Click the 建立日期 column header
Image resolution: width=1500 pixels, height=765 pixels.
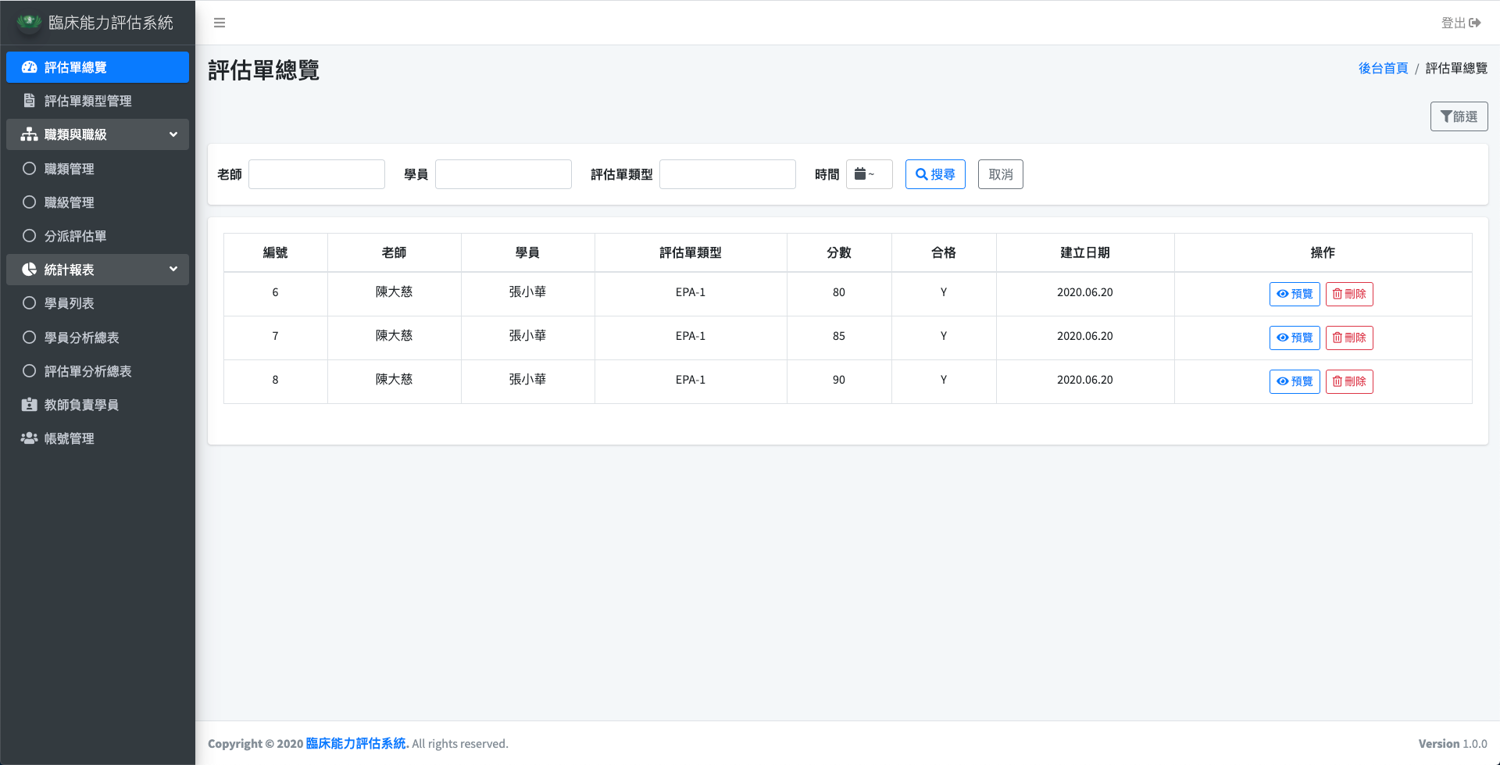click(1085, 253)
